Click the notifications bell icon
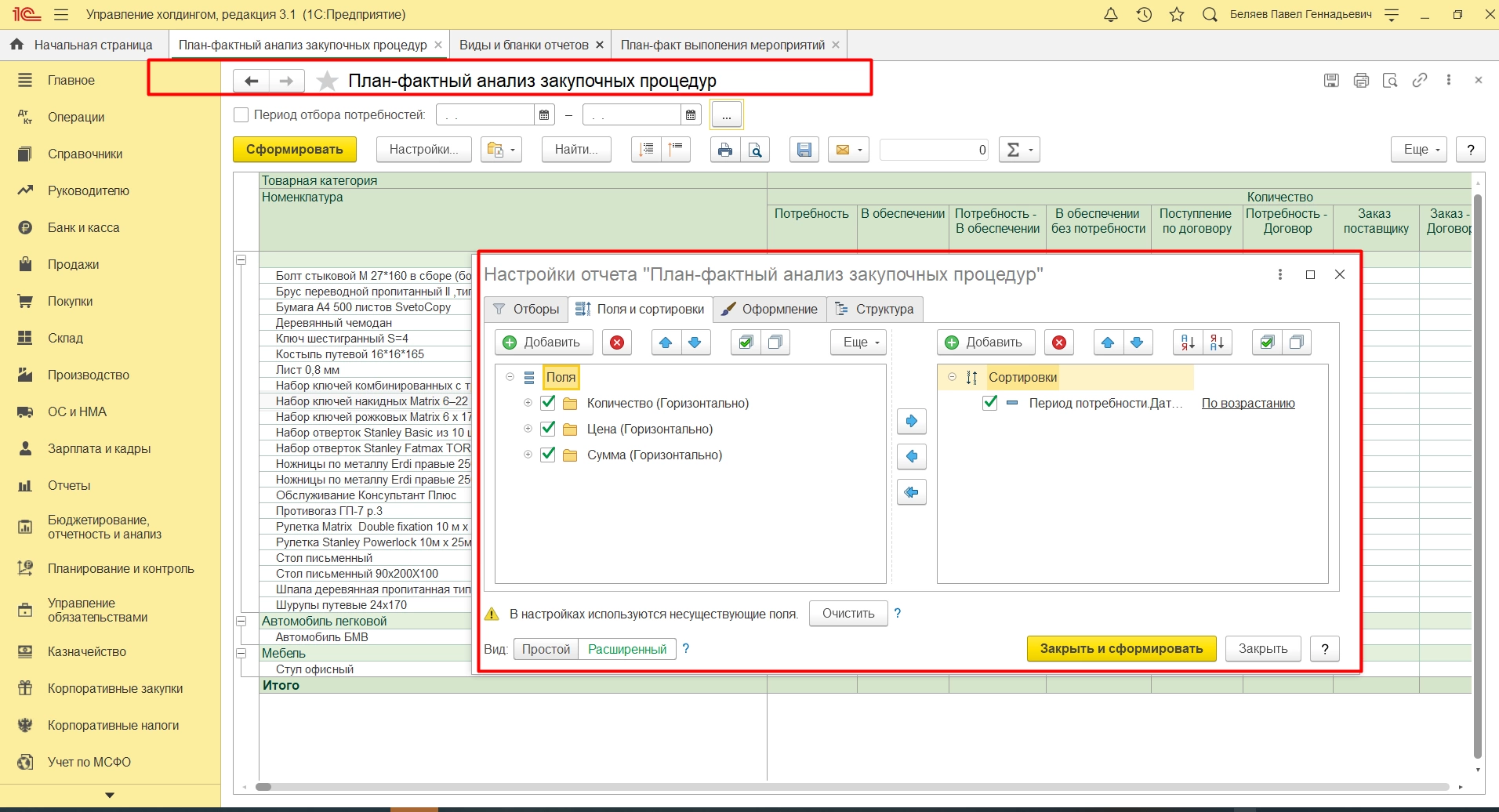 pos(1110,15)
